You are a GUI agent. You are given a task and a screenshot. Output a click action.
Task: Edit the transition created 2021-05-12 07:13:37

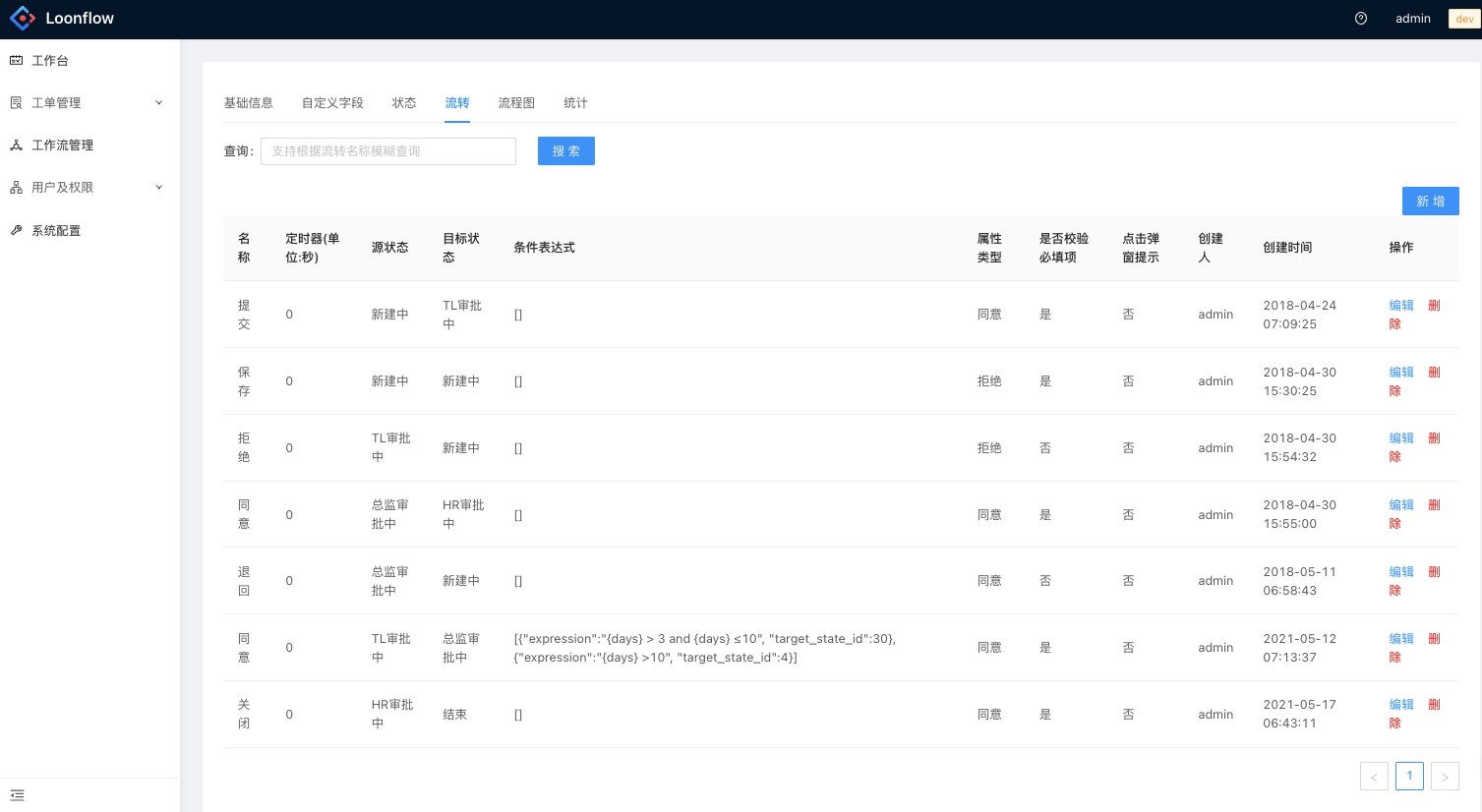pyautogui.click(x=1401, y=639)
